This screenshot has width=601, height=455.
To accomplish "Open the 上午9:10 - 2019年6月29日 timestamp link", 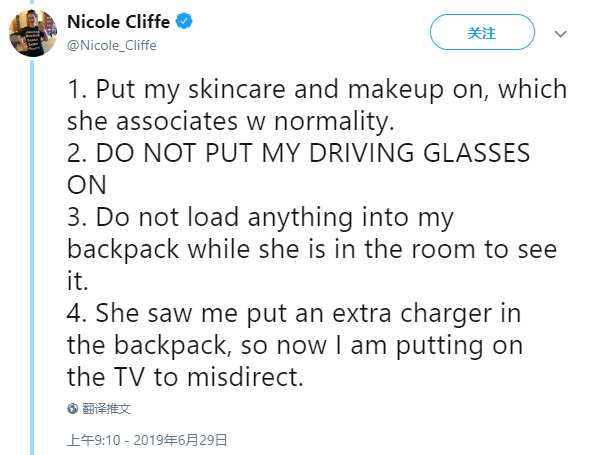I will click(146, 438).
